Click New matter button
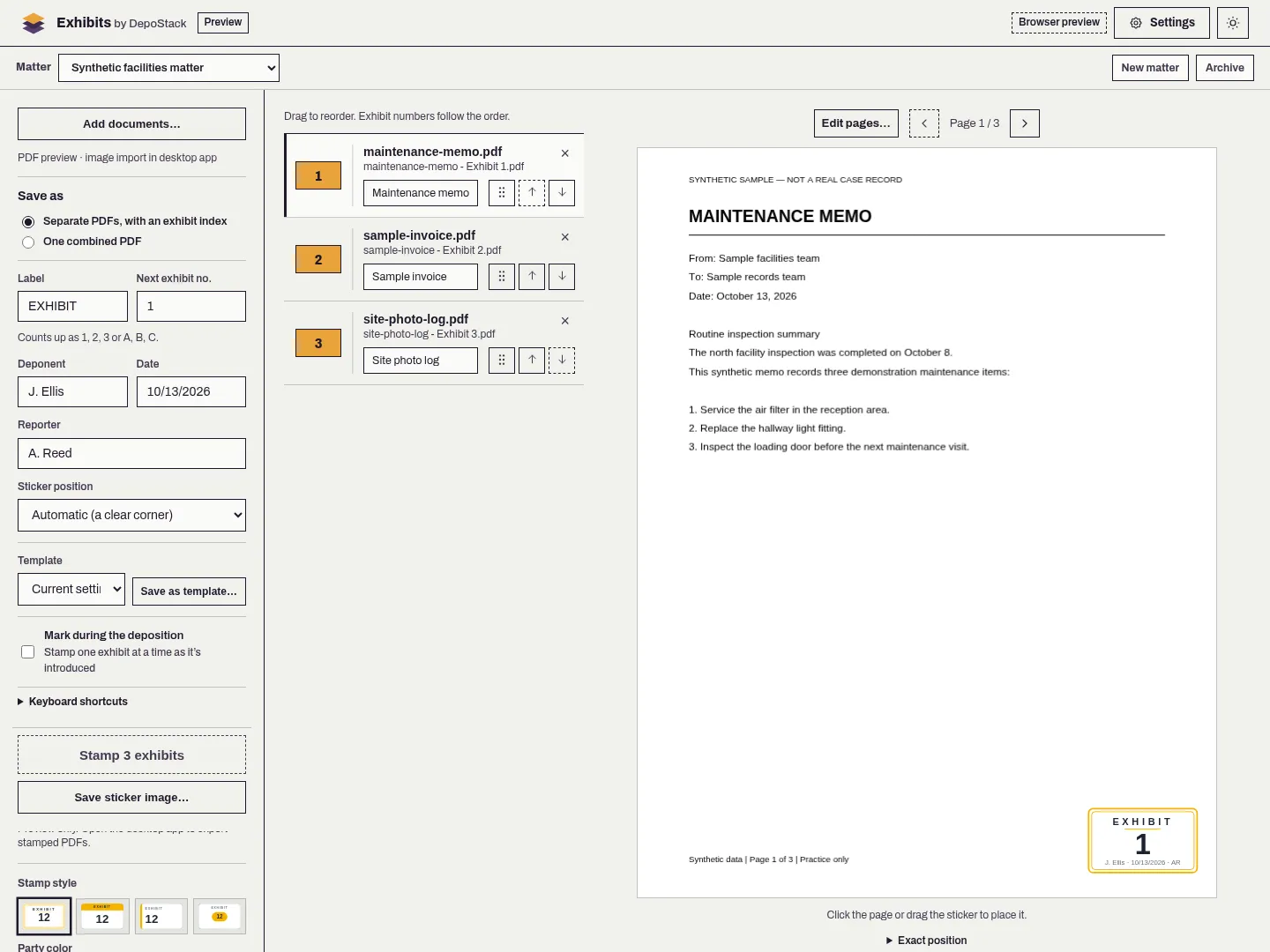This screenshot has width=1270, height=952. point(1150,68)
